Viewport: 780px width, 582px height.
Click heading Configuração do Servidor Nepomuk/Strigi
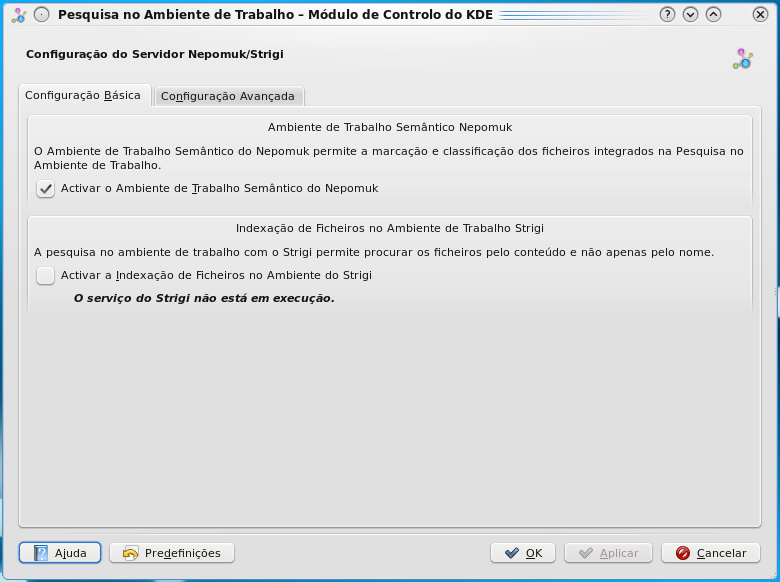coord(155,54)
